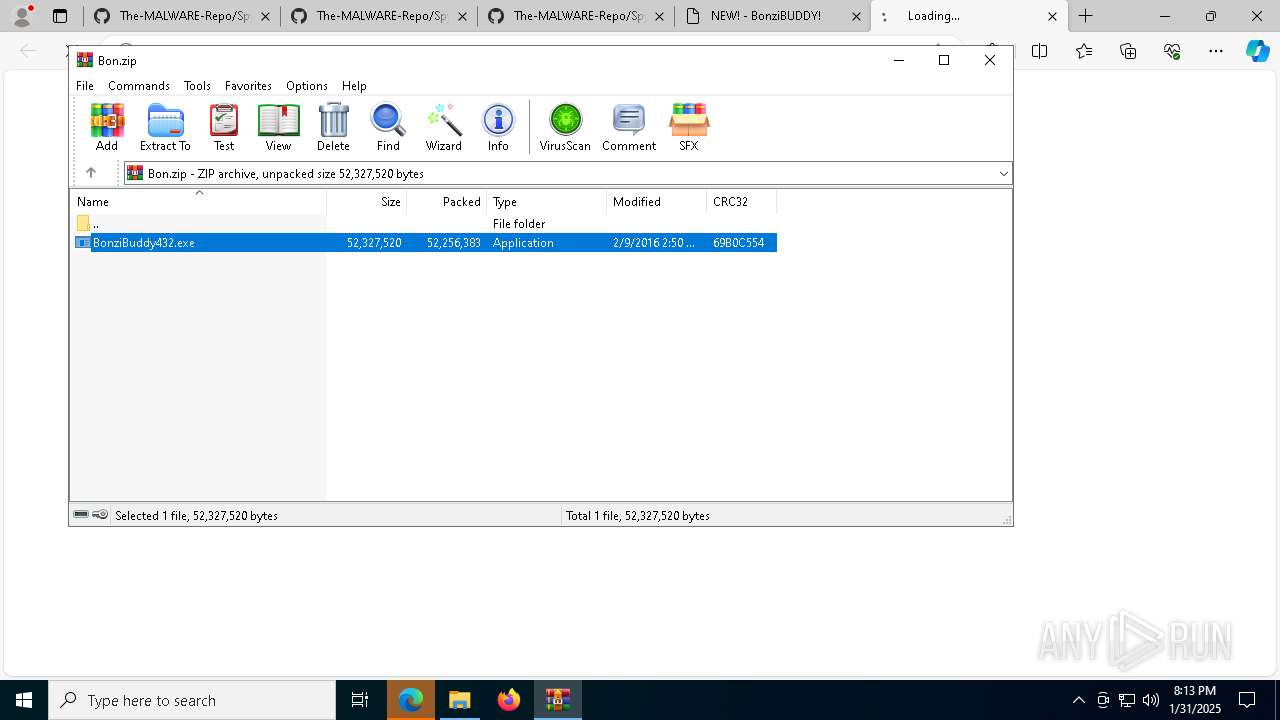Image resolution: width=1280 pixels, height=720 pixels.
Task: Open Edge Copilot sidebar icon
Action: click(x=1257, y=51)
